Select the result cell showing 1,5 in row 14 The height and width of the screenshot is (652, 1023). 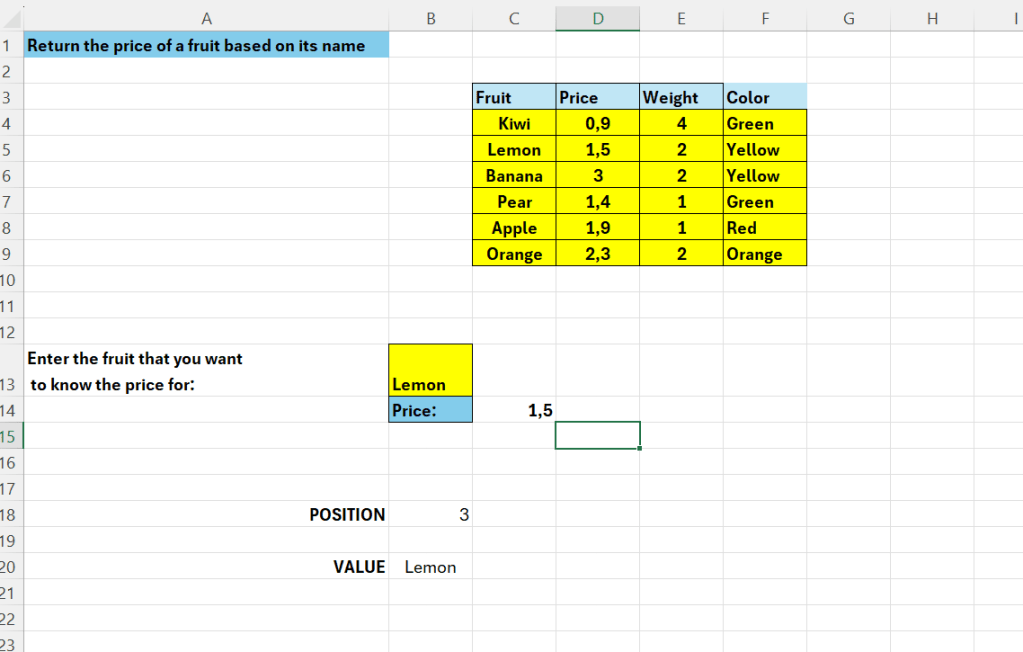(x=513, y=410)
